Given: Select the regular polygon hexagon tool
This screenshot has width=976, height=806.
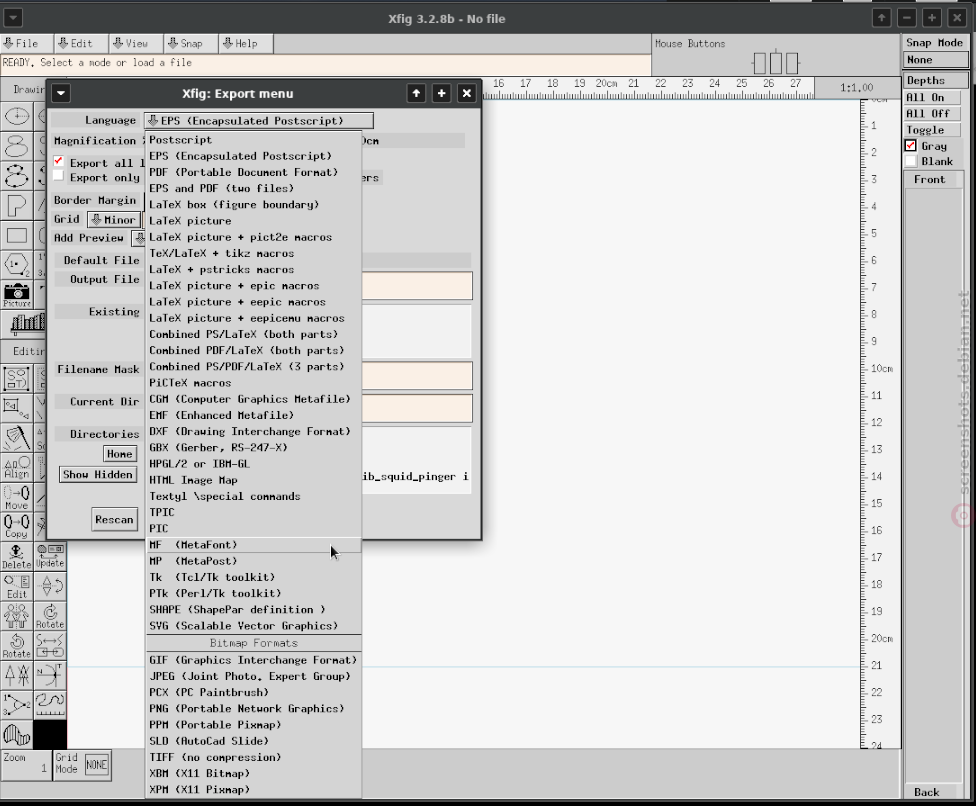Looking at the screenshot, I should [x=17, y=265].
